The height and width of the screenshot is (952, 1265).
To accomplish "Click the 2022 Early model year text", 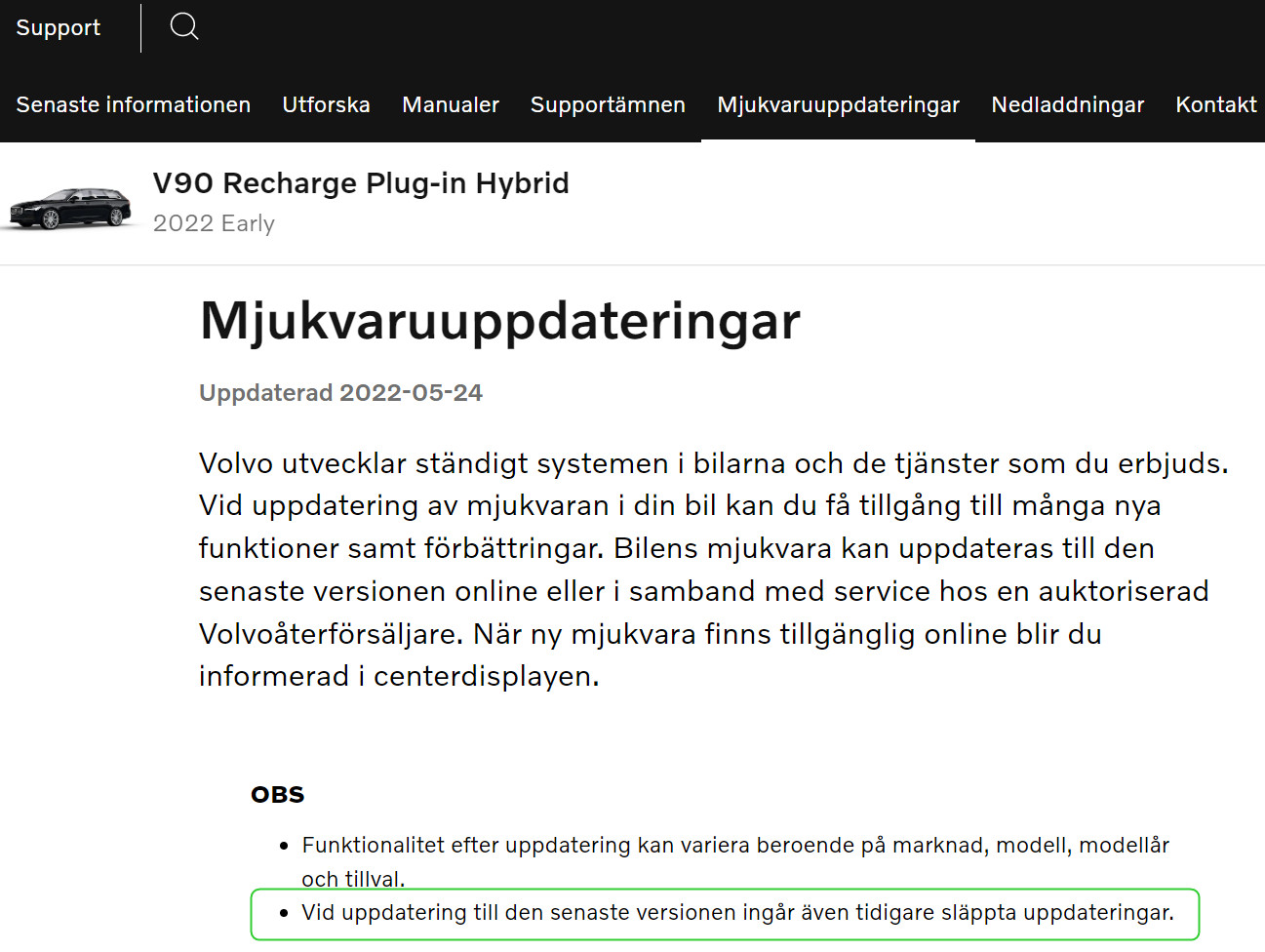I will [214, 223].
